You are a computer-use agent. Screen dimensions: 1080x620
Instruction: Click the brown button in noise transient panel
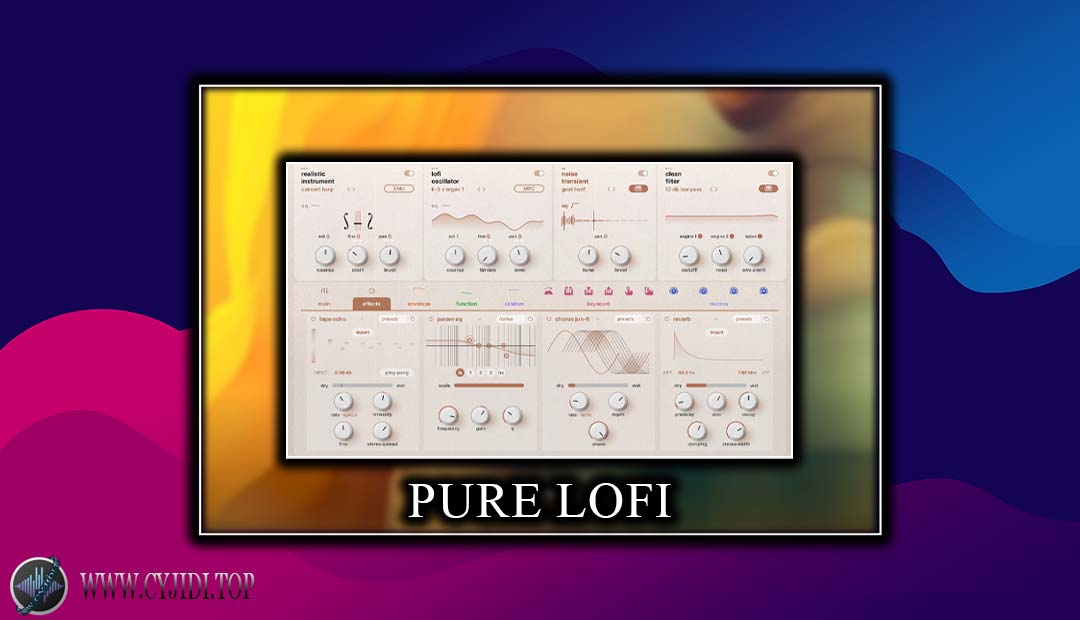coord(638,189)
